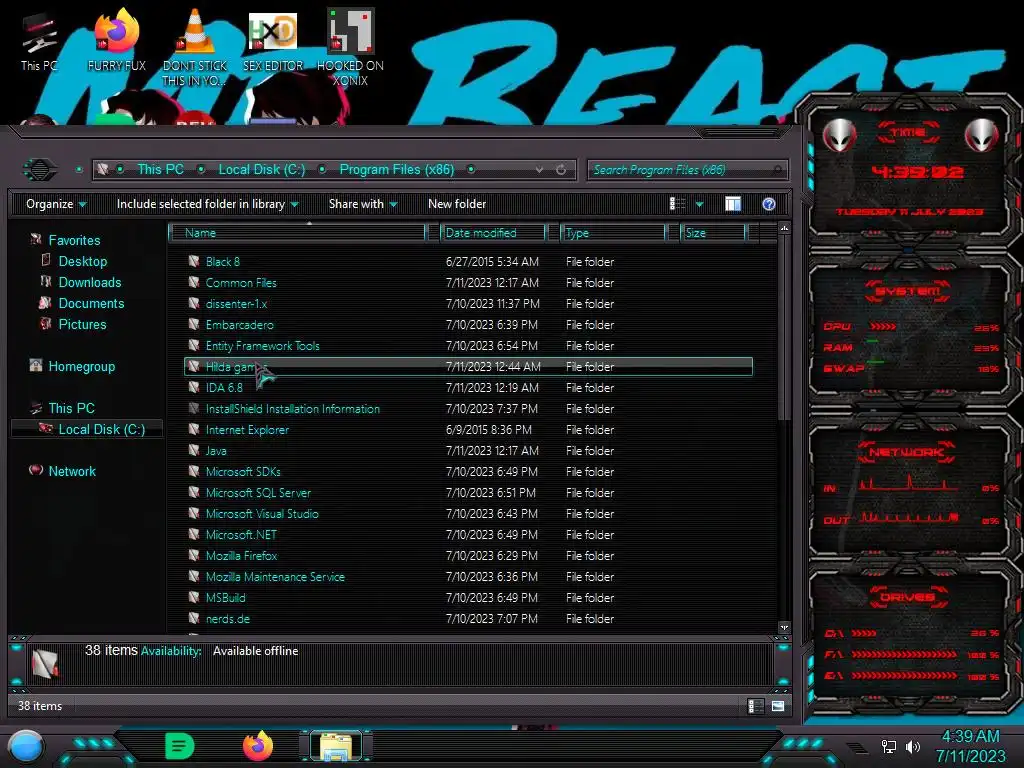Image resolution: width=1024 pixels, height=768 pixels.
Task: Open the green notes app on taskbar
Action: (180, 746)
